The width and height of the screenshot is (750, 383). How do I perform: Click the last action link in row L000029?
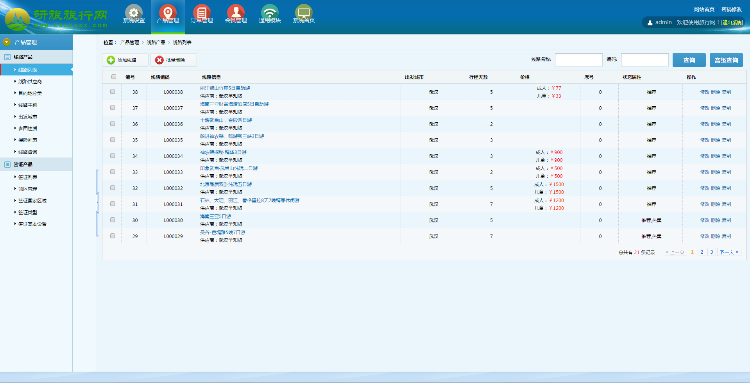(x=726, y=236)
